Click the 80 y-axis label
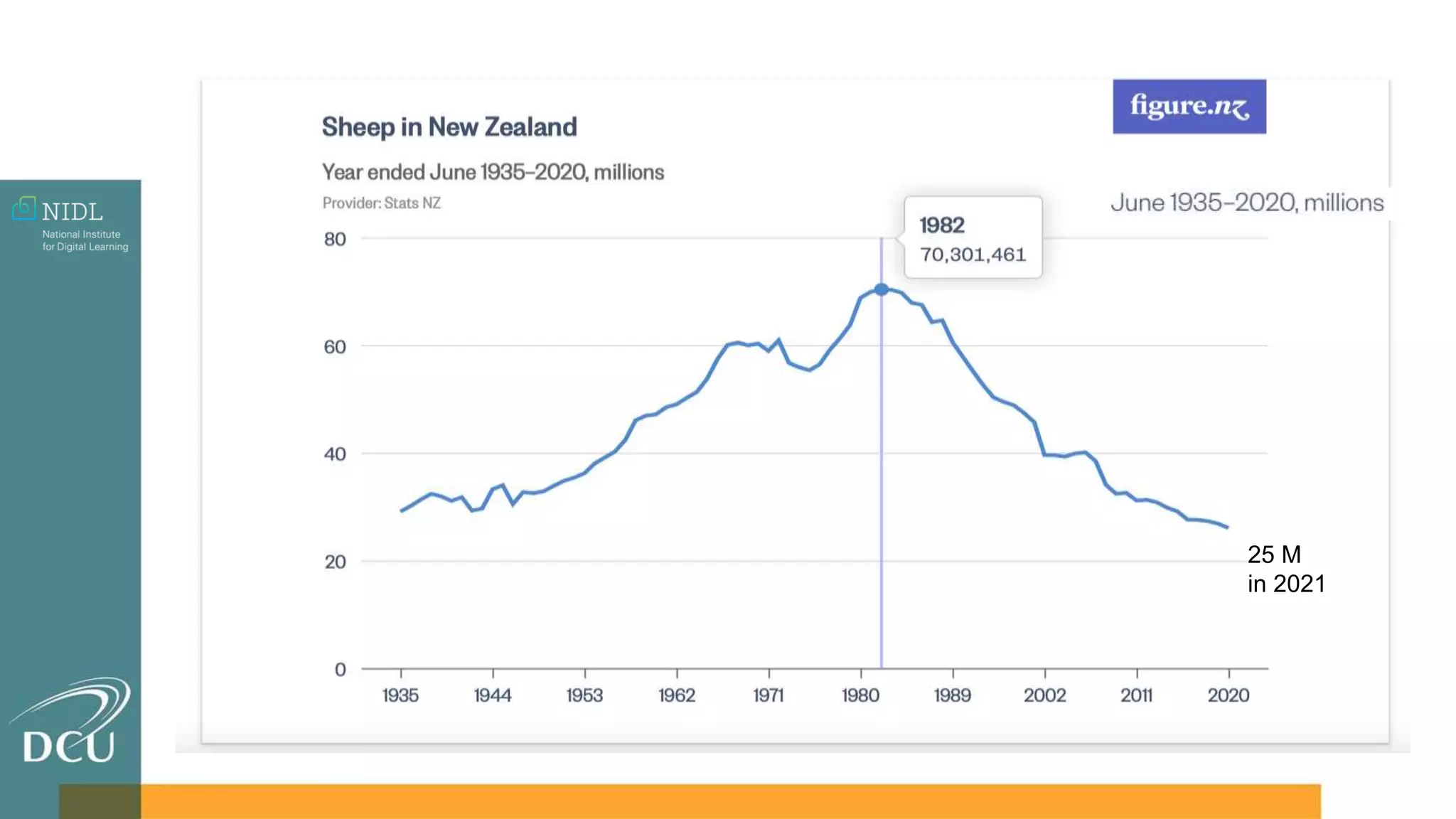Screen dimensions: 1456x819 tap(335, 240)
